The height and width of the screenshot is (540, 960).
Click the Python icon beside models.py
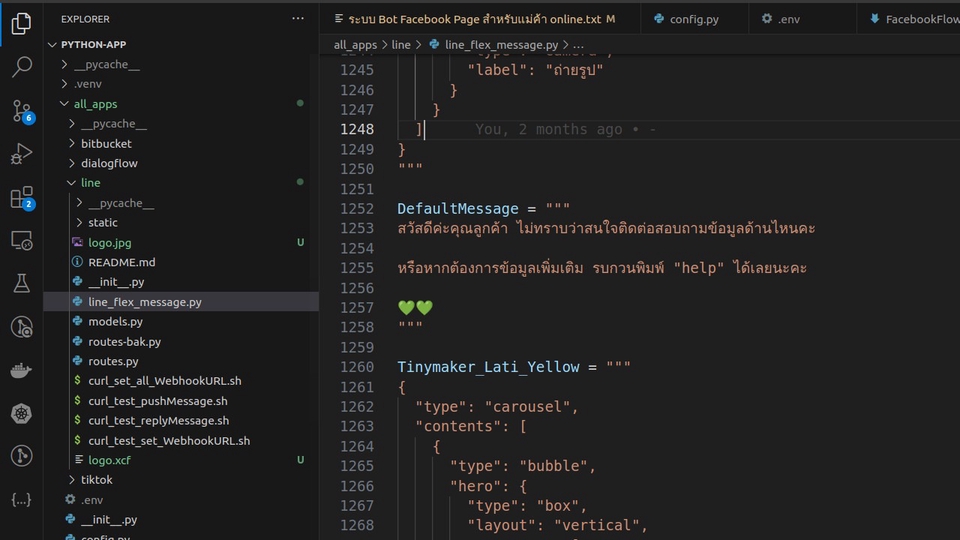pos(78,321)
